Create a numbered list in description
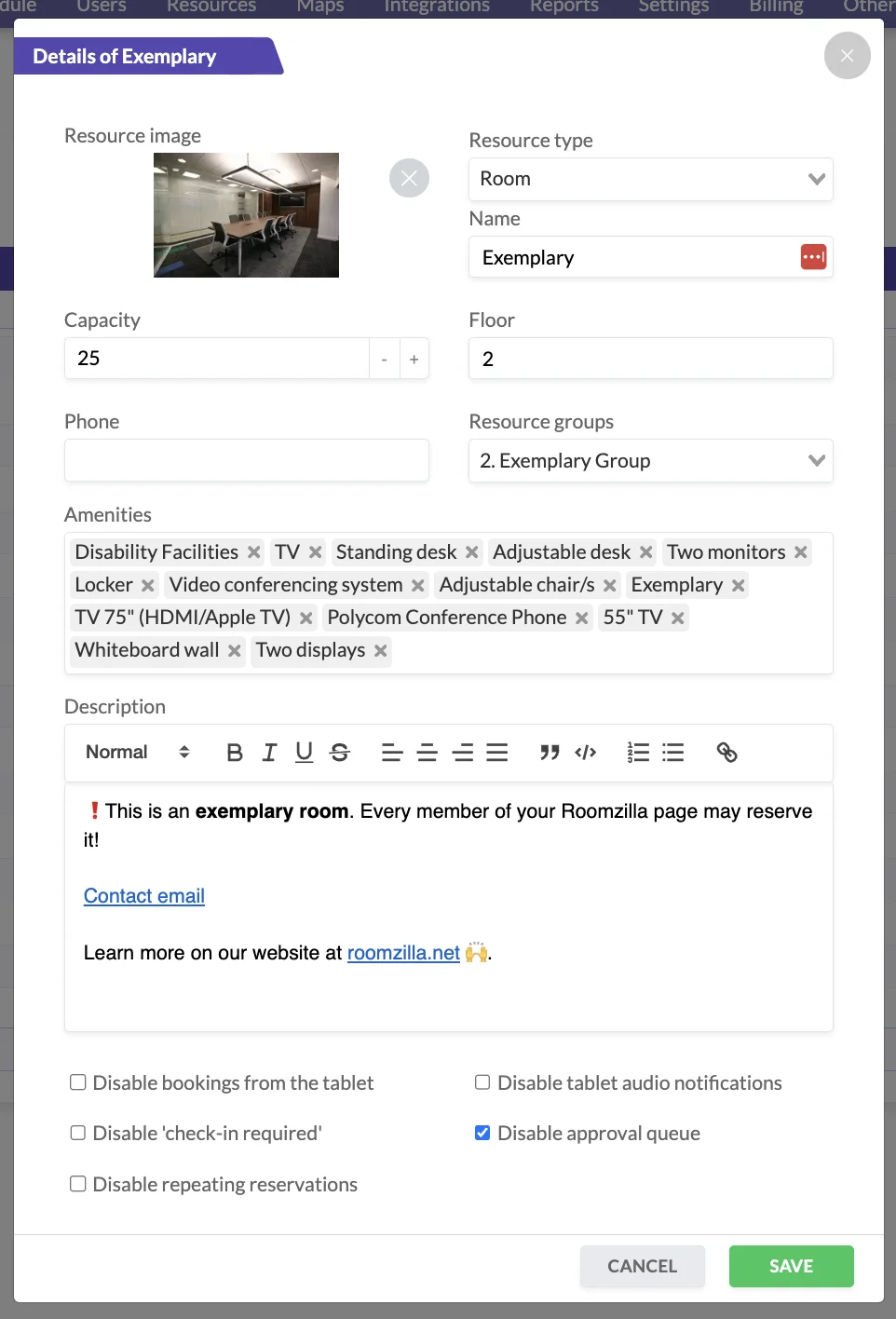This screenshot has height=1319, width=896. (638, 753)
